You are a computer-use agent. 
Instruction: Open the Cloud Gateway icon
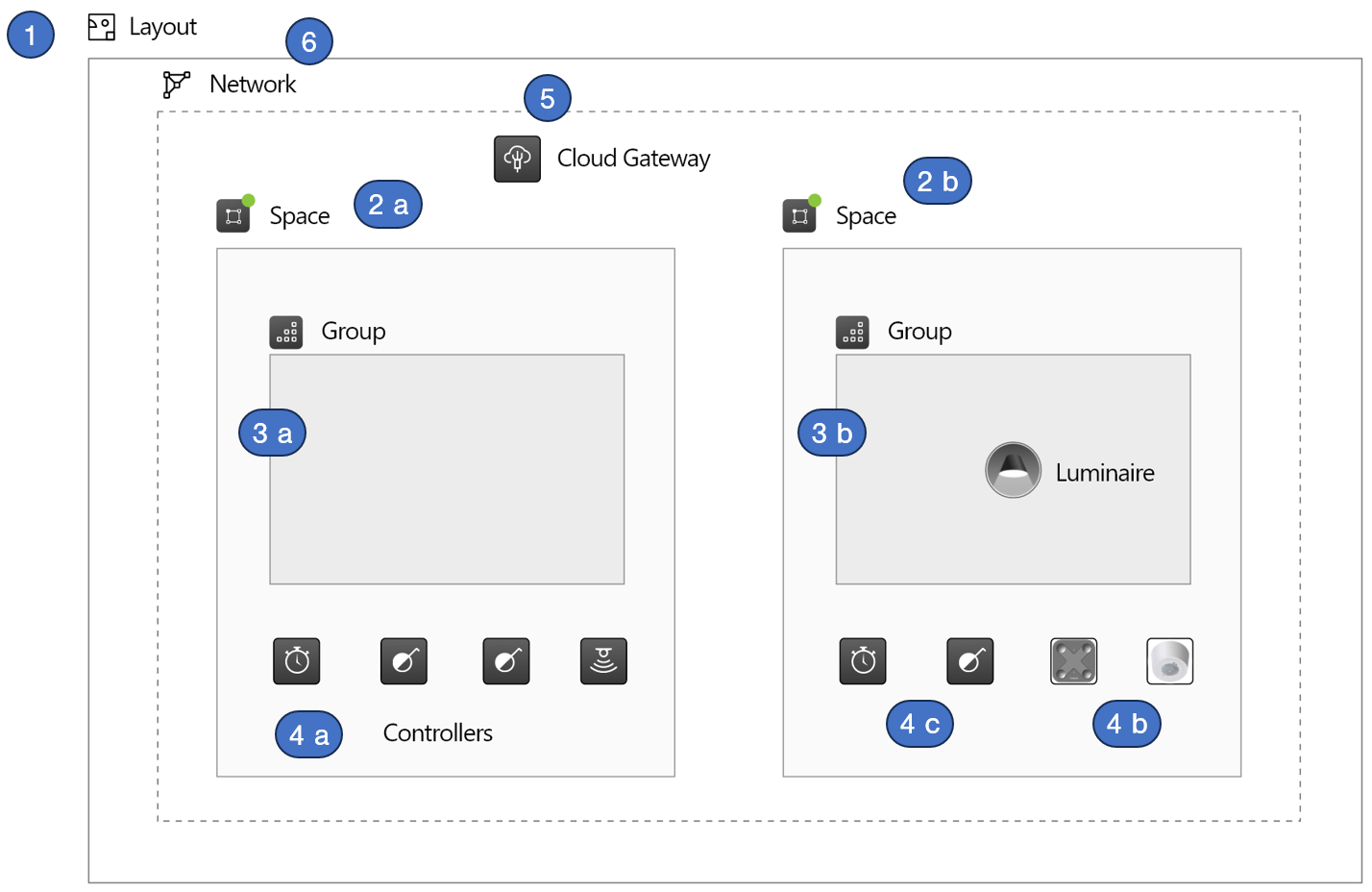(517, 159)
